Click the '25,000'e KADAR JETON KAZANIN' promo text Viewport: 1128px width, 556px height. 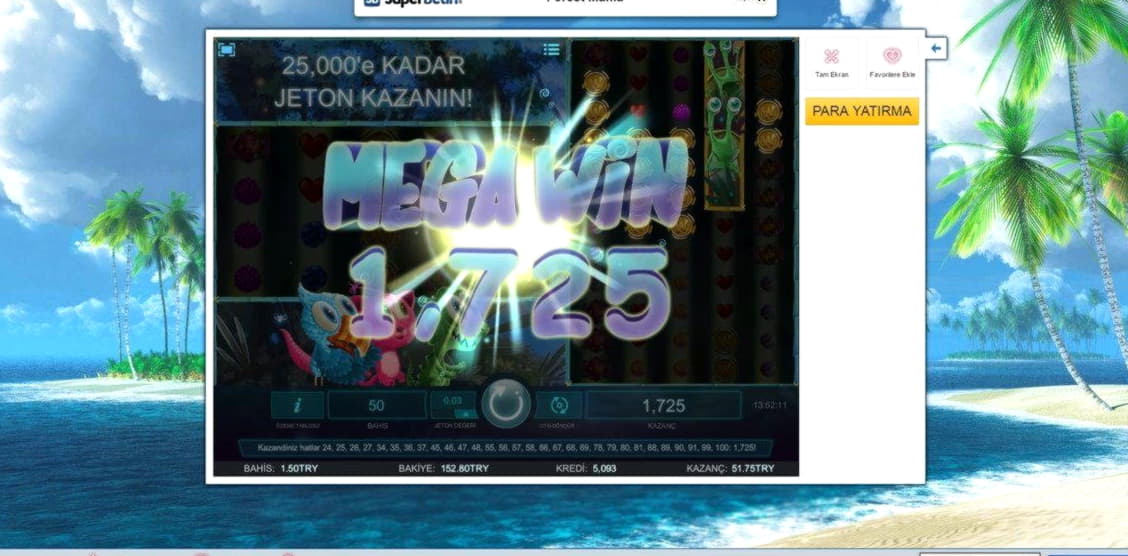373,82
